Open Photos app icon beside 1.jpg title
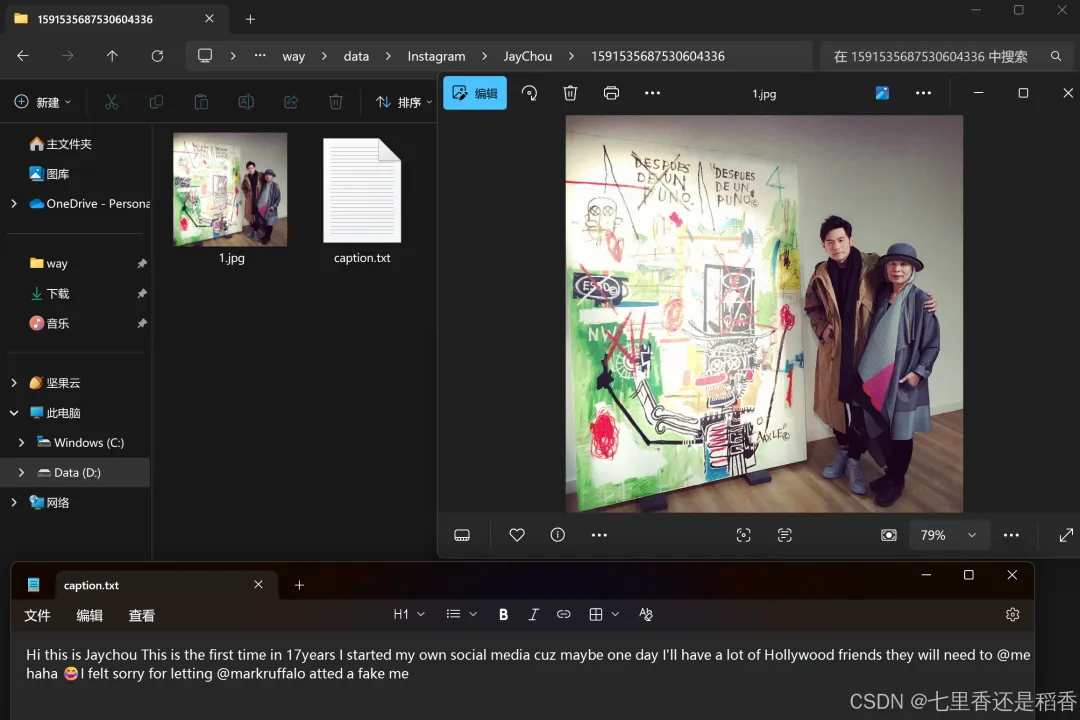1080x720 pixels. click(x=882, y=93)
